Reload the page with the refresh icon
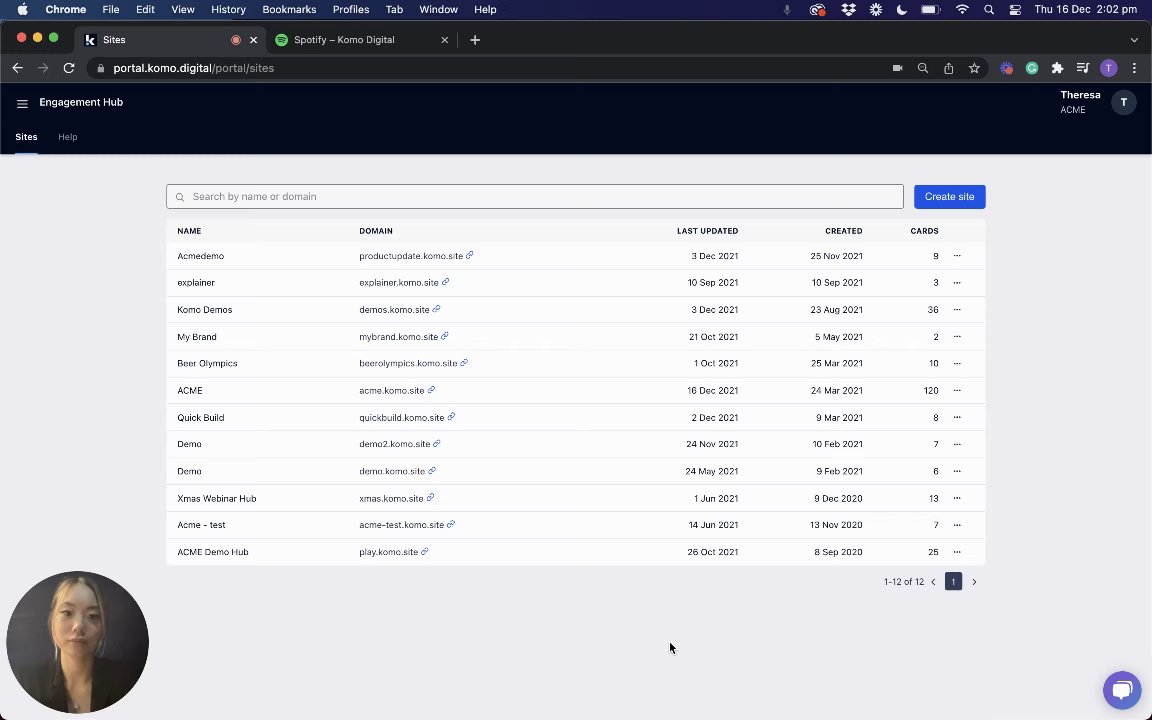The image size is (1152, 720). (x=69, y=68)
